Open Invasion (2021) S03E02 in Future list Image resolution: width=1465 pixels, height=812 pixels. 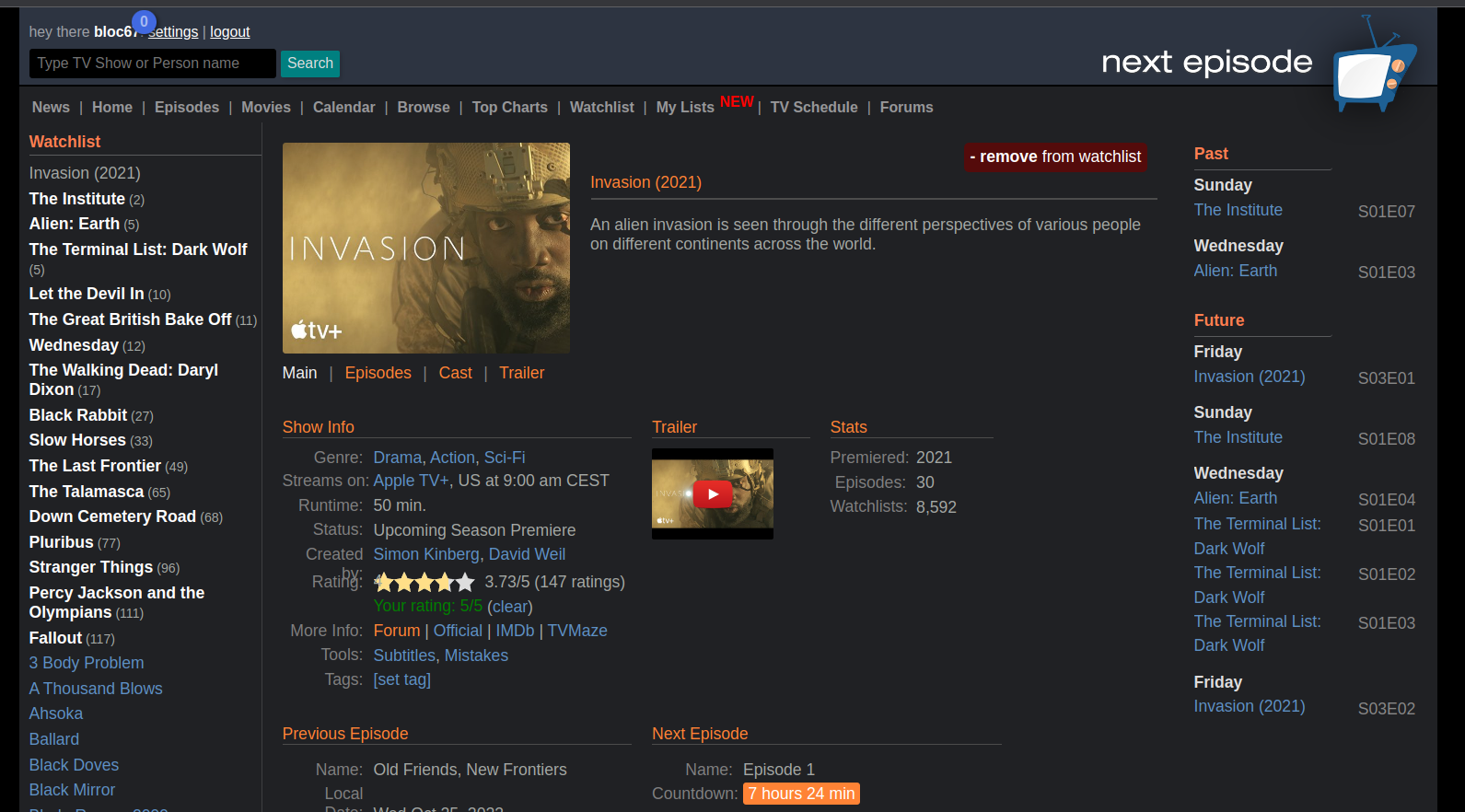point(1250,706)
